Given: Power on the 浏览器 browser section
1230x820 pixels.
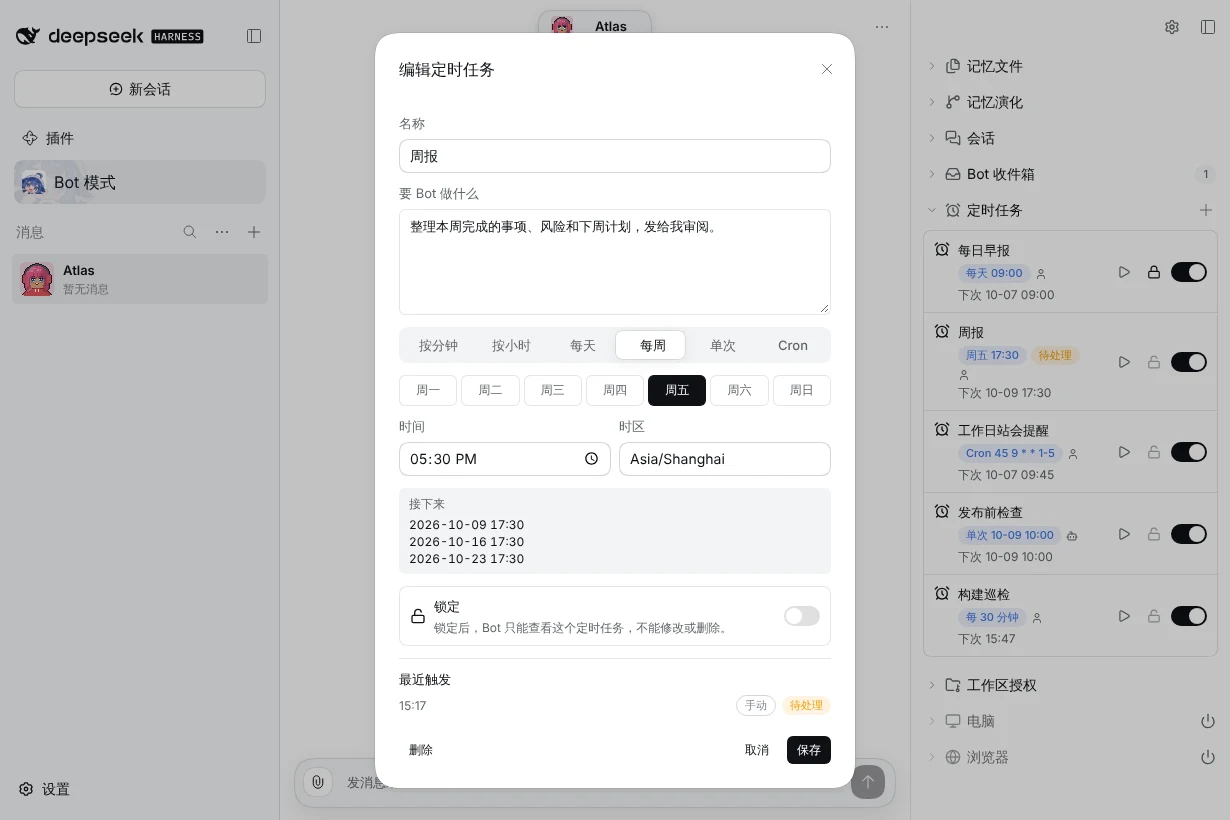Looking at the screenshot, I should [1207, 757].
